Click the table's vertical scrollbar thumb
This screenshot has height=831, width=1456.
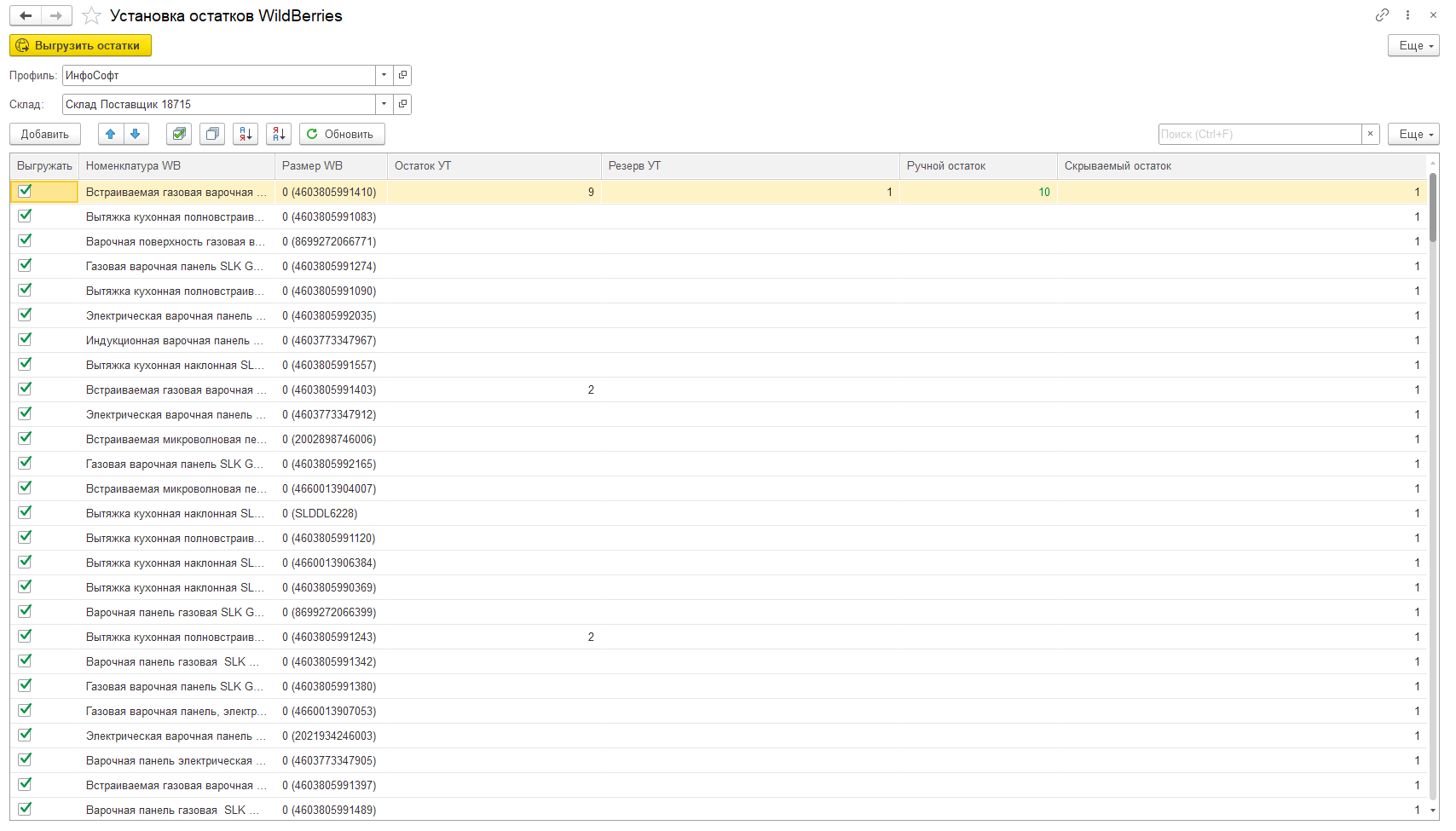(1434, 208)
